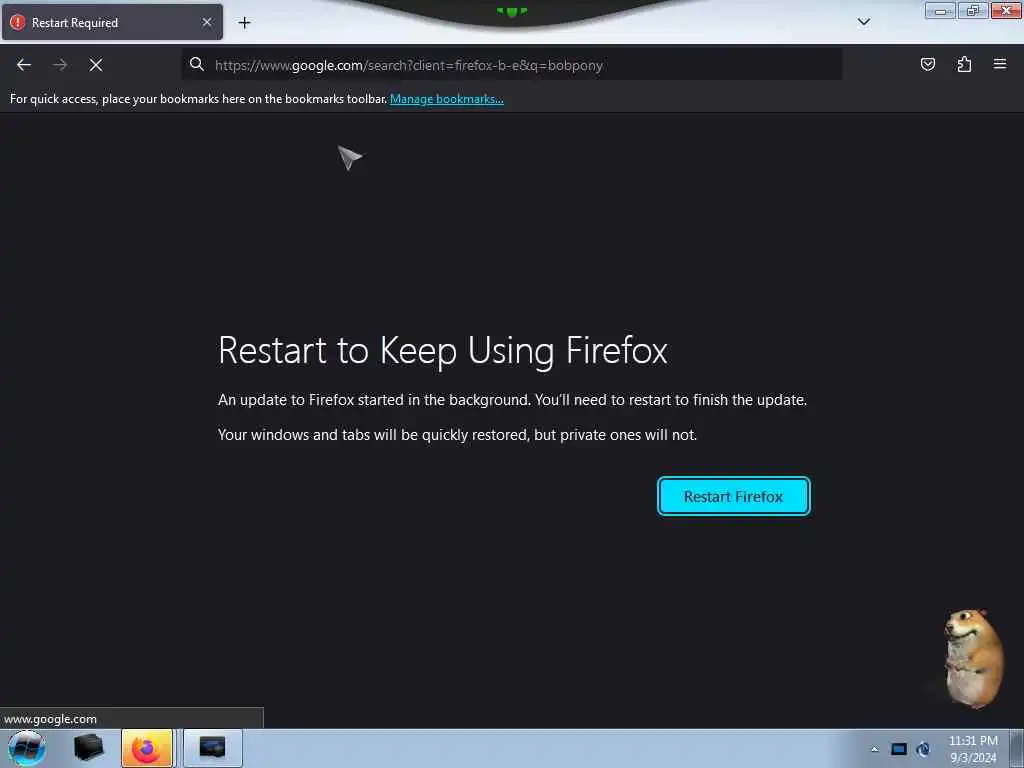
Task: Minimize the Firefox window
Action: pos(940,10)
